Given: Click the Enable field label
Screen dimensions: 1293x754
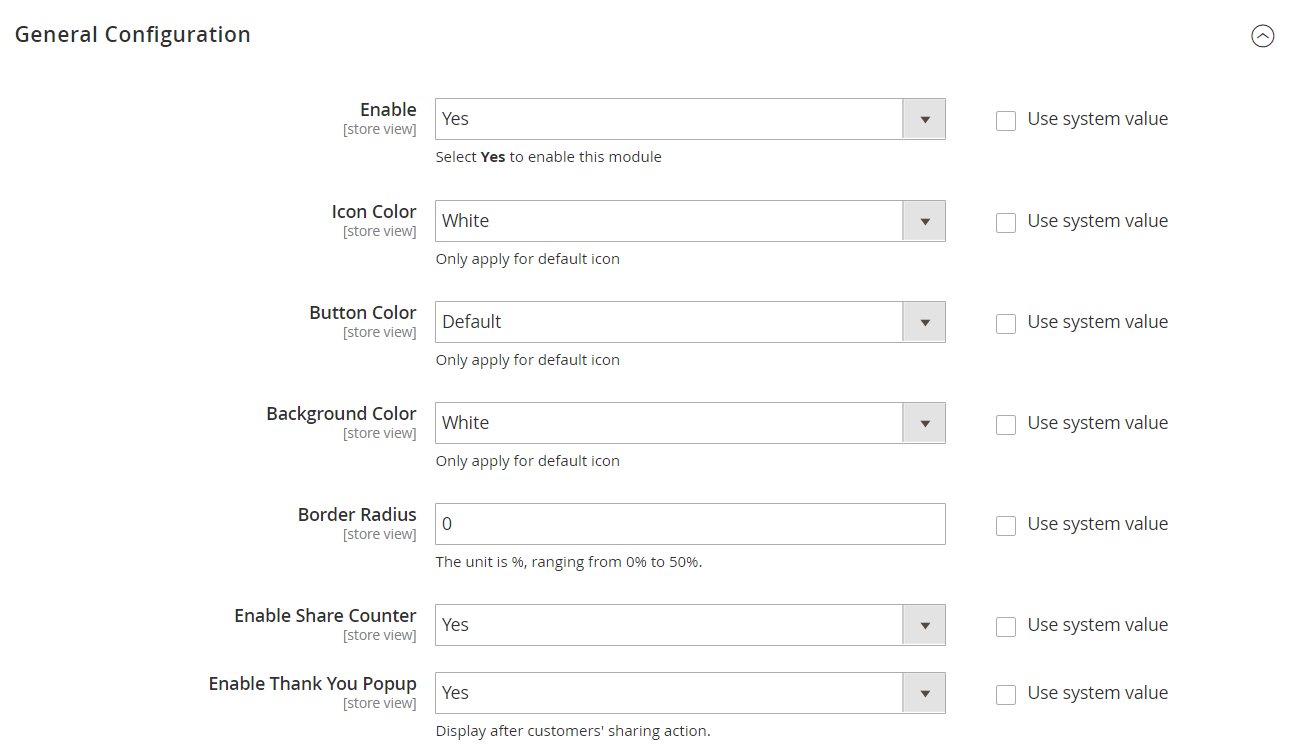Looking at the screenshot, I should (x=388, y=110).
